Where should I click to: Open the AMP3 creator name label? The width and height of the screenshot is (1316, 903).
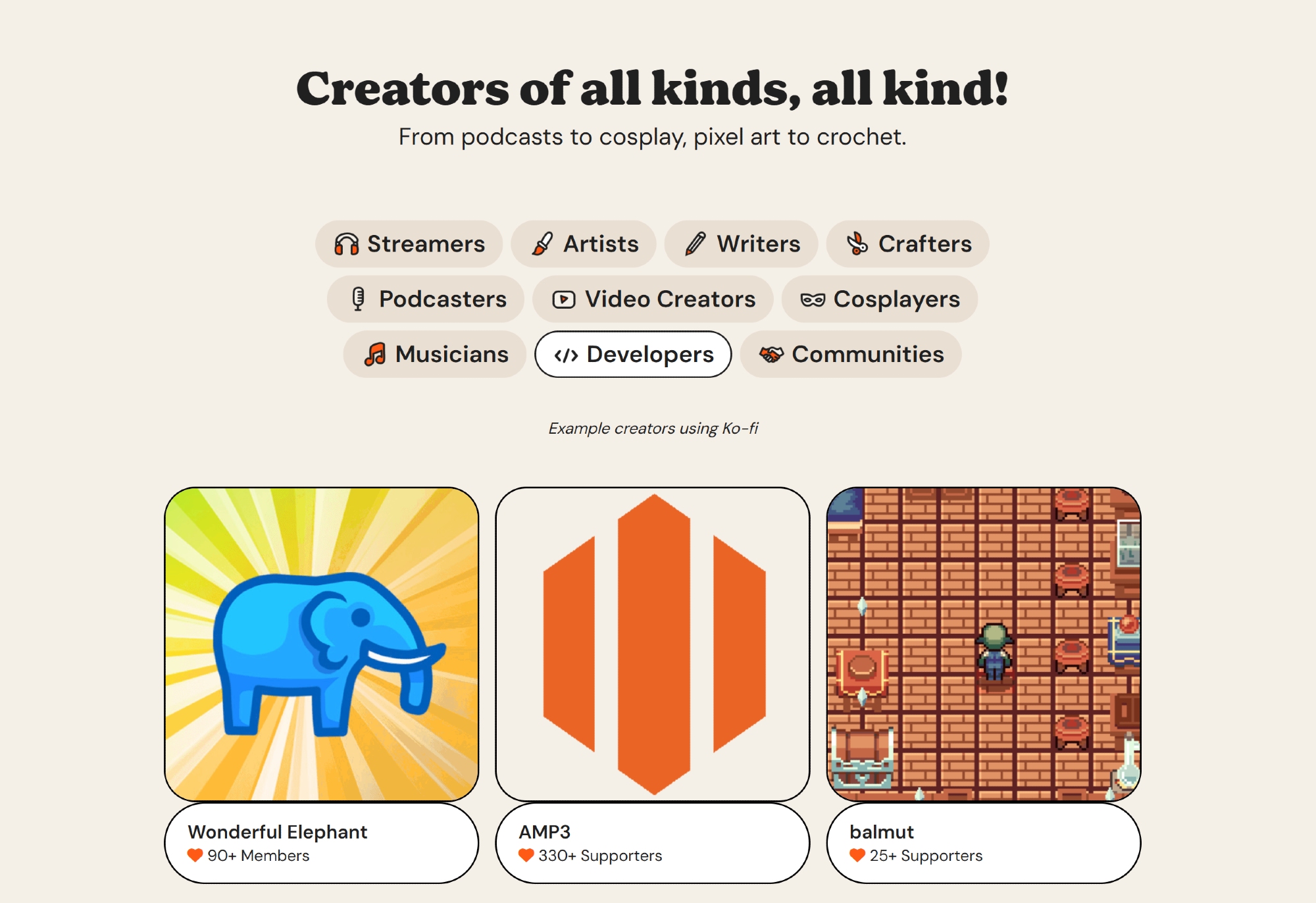(544, 832)
